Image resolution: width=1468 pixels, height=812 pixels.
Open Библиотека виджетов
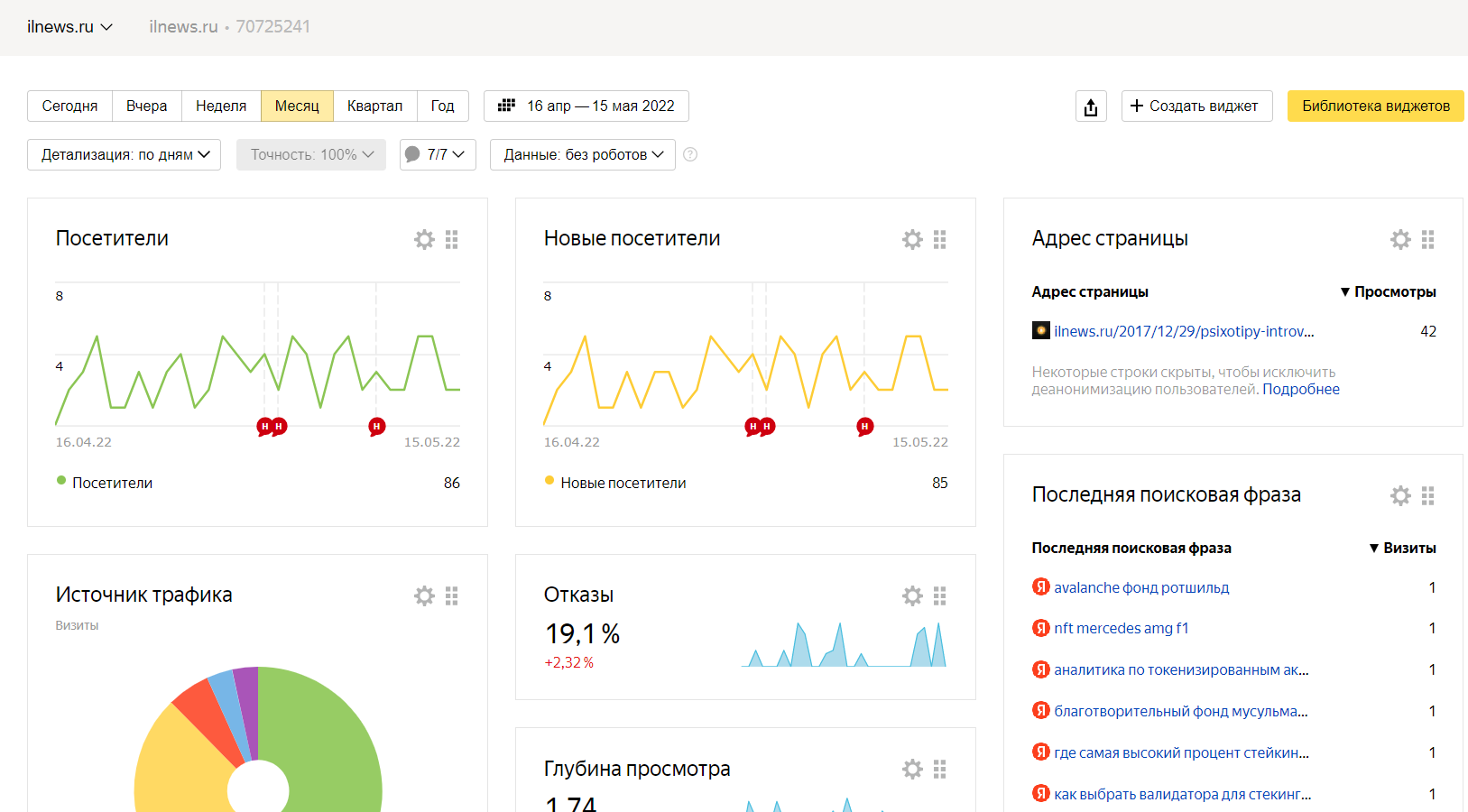(x=1376, y=106)
